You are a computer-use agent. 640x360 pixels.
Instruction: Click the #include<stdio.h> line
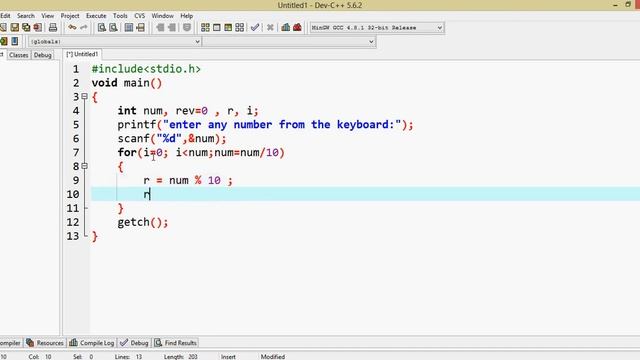[146, 69]
